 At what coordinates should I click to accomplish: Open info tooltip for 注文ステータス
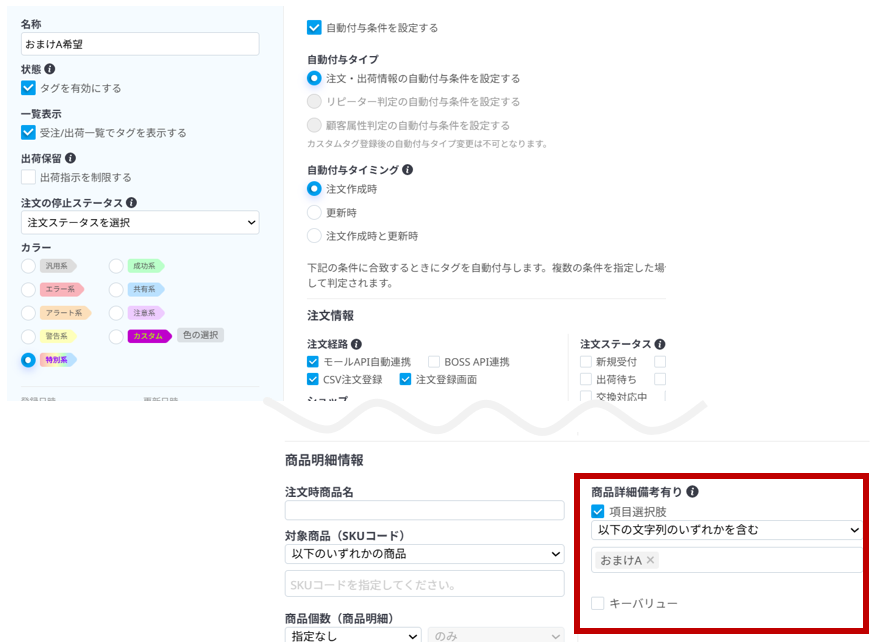pyautogui.click(x=661, y=344)
